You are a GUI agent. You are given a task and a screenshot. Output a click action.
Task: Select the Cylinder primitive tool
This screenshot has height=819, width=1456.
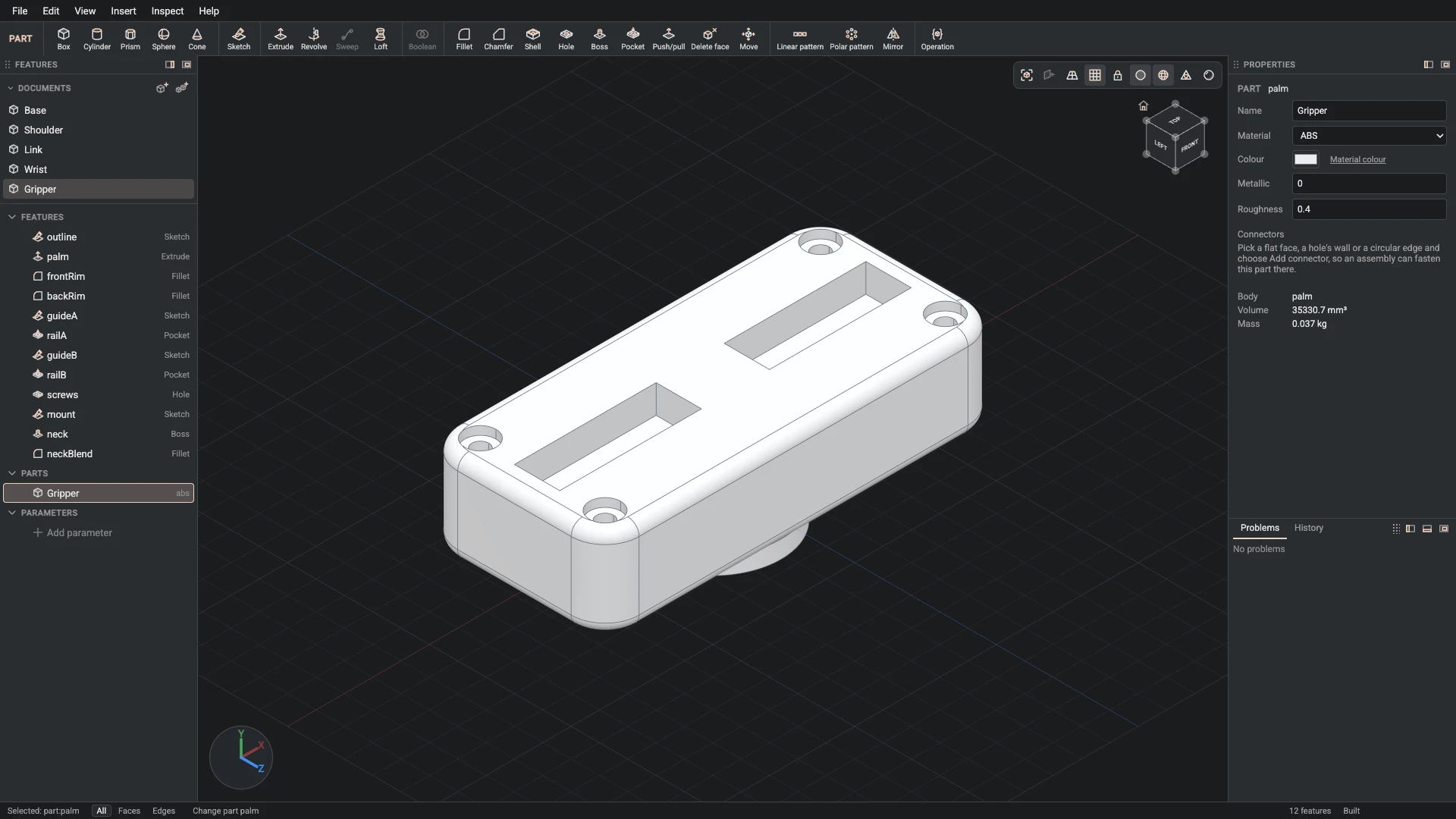[x=97, y=39]
